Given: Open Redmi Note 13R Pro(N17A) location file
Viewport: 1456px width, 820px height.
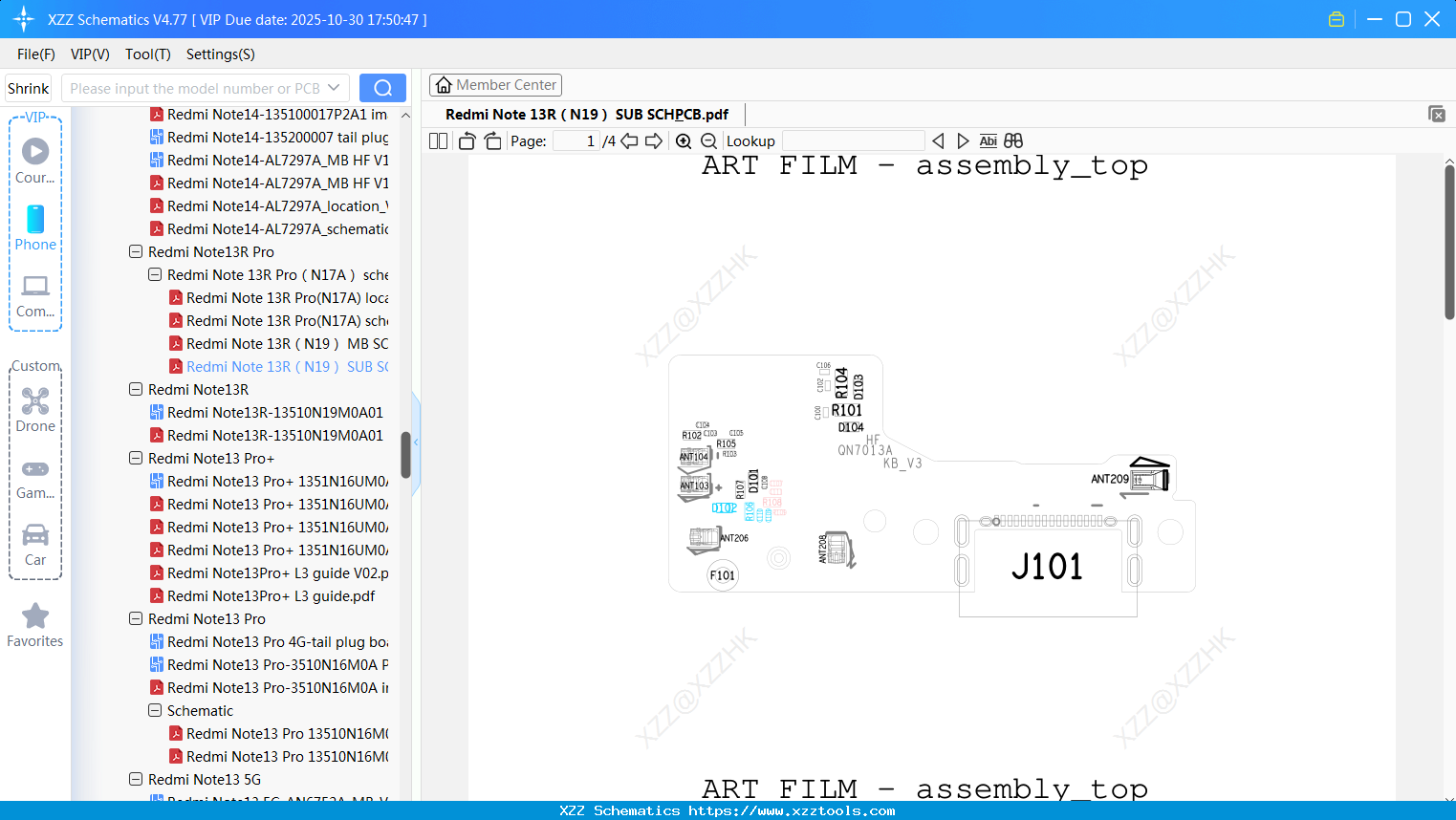Looking at the screenshot, I should click(x=287, y=298).
